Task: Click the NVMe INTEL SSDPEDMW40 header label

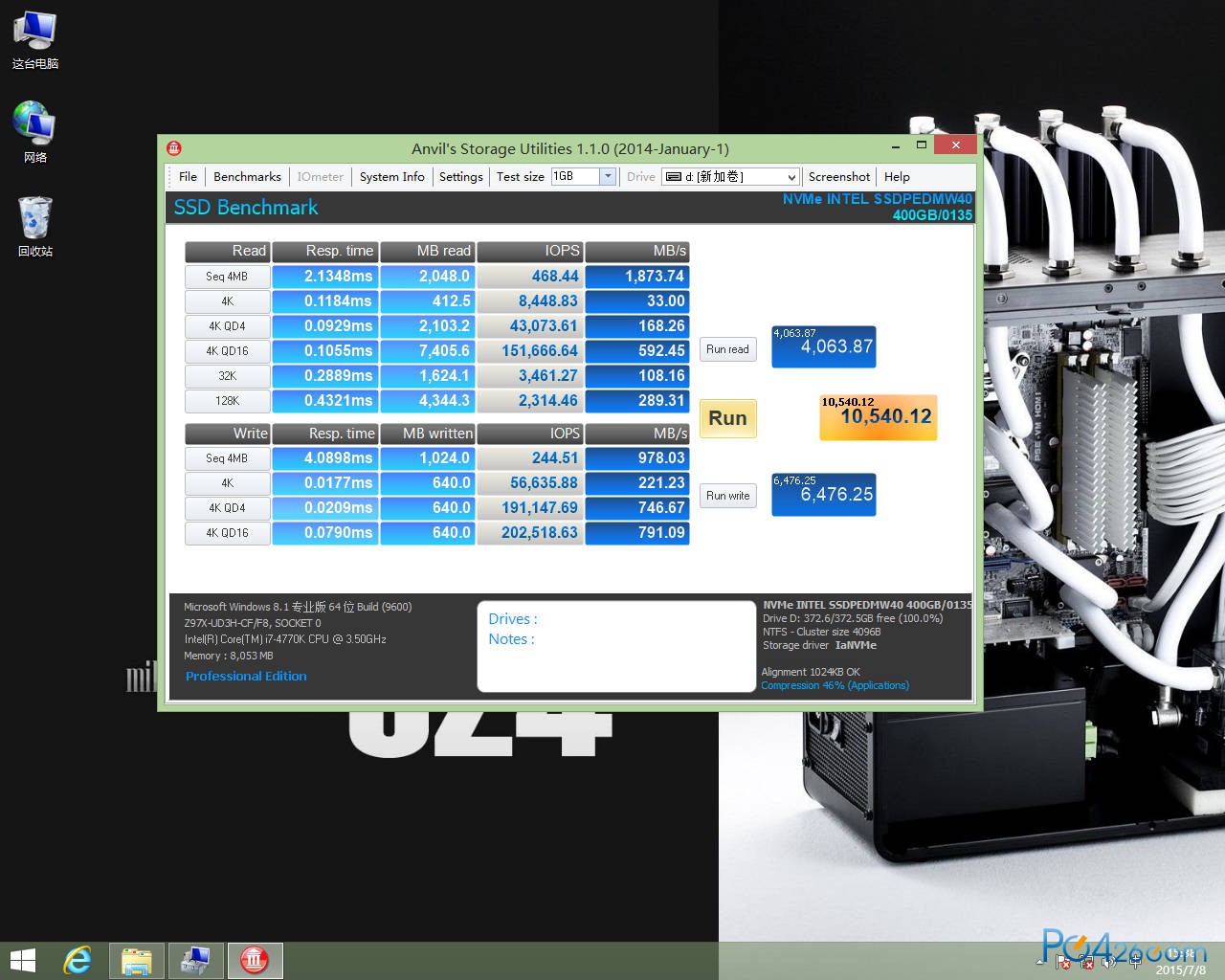Action: pos(878,199)
